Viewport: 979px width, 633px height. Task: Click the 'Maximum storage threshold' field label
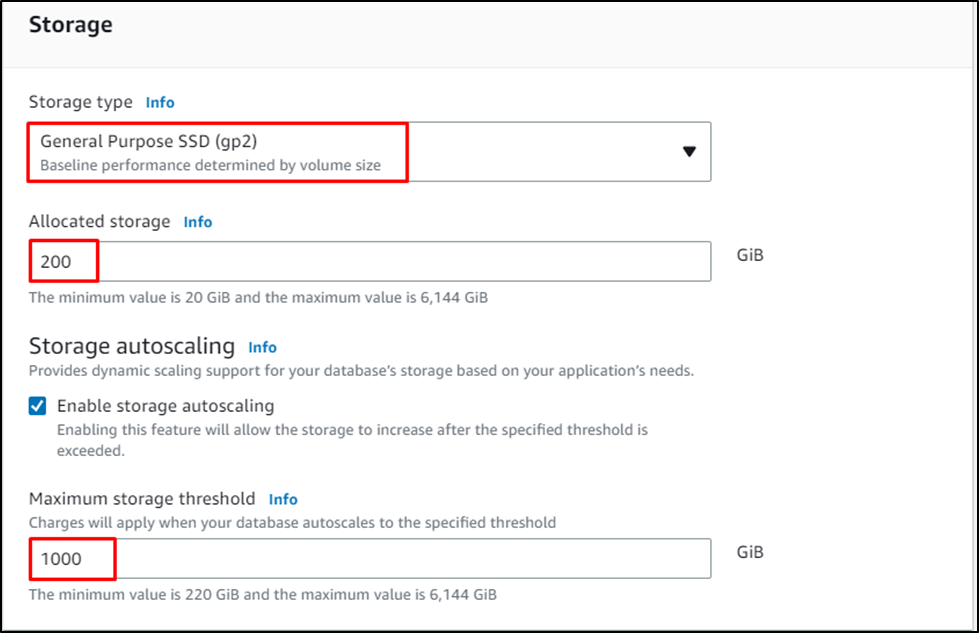pos(142,499)
